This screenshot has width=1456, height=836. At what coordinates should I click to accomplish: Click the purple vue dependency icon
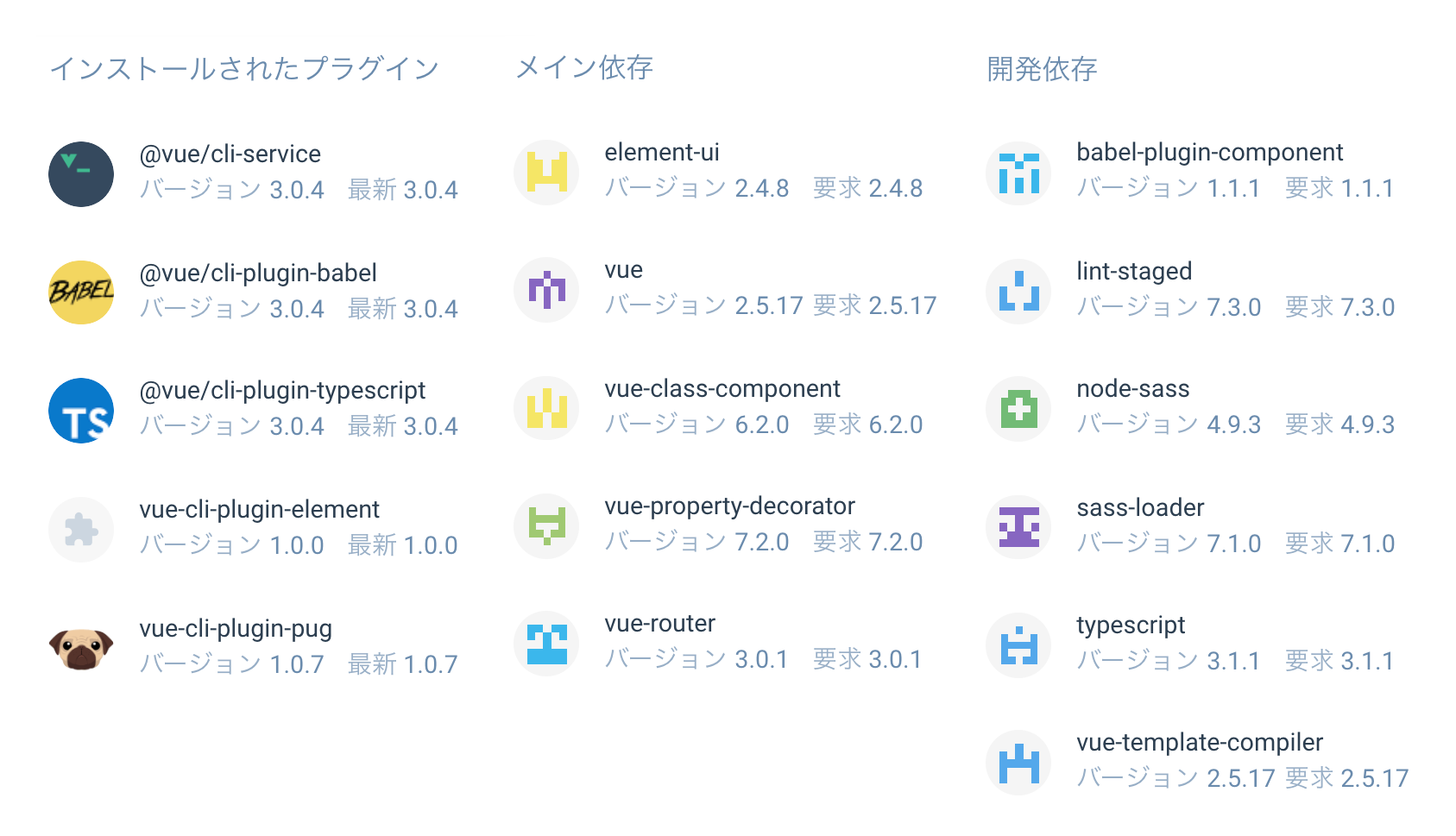click(x=546, y=290)
